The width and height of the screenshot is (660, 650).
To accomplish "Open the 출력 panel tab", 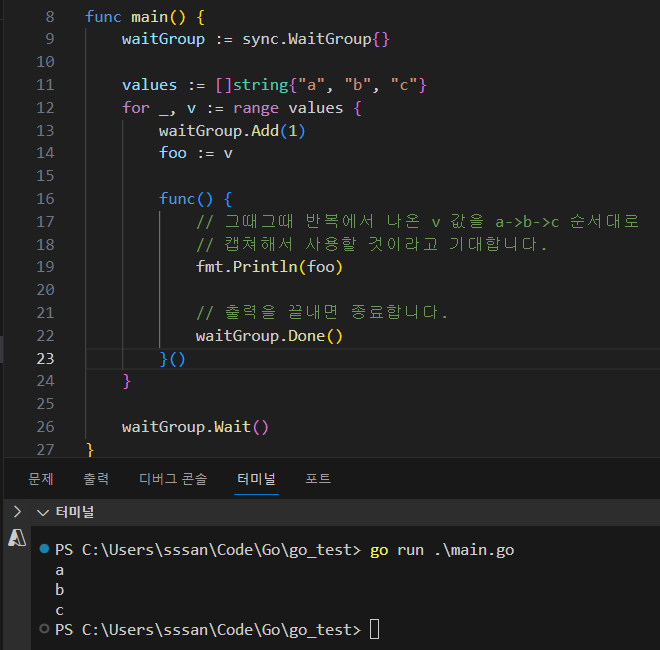I will [x=96, y=479].
